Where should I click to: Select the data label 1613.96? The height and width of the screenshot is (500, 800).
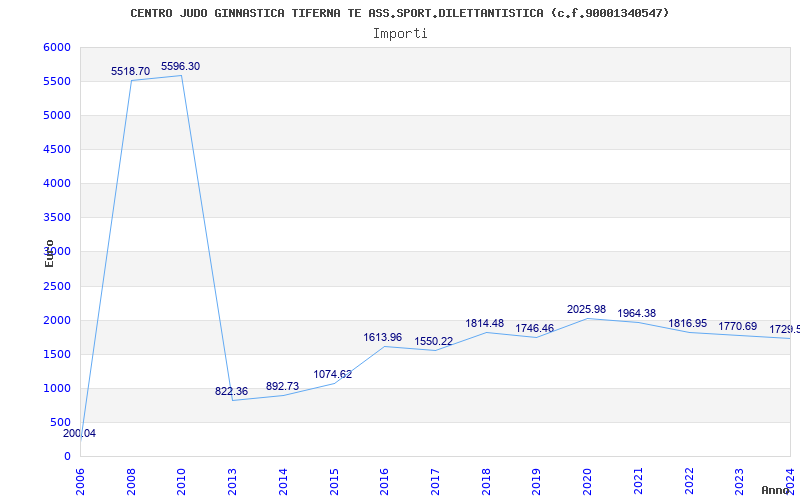pos(383,337)
